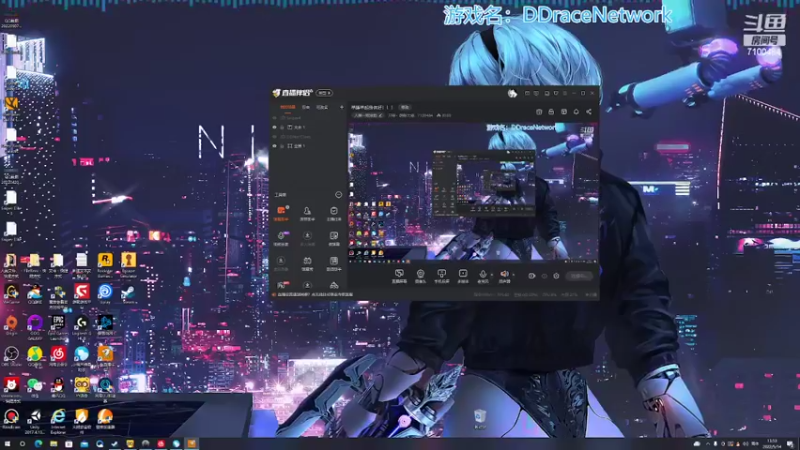Toggle visibility of the first source in list

(x=275, y=118)
